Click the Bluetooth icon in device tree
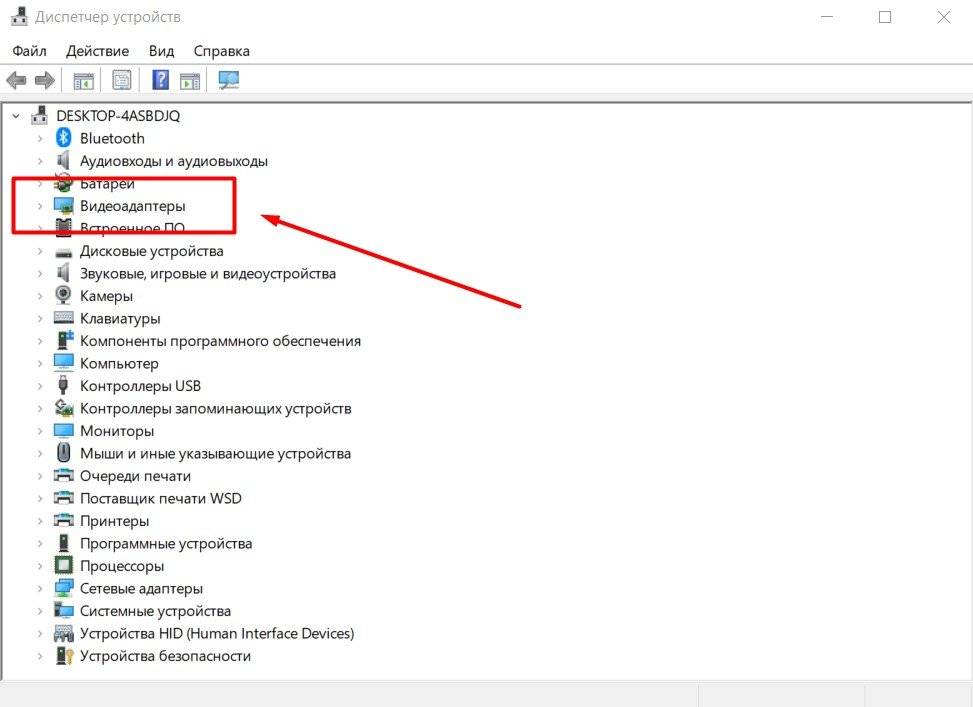This screenshot has height=707, width=973. [64, 138]
